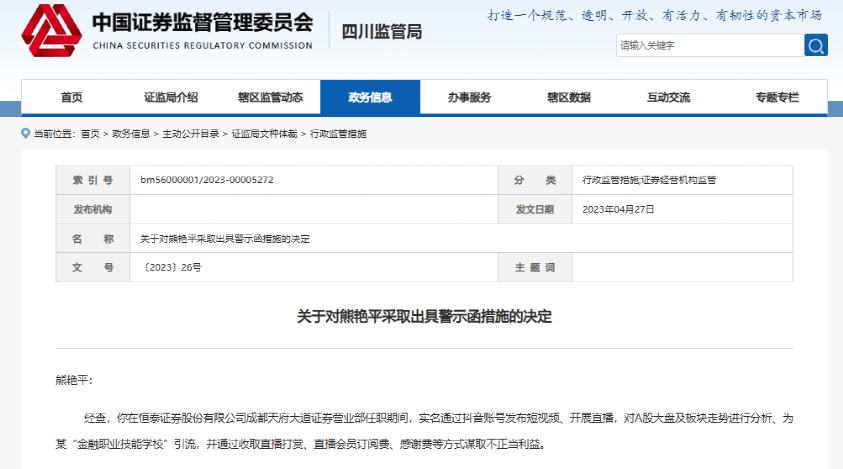Open the 辖区数据 navigation tab

click(569, 97)
